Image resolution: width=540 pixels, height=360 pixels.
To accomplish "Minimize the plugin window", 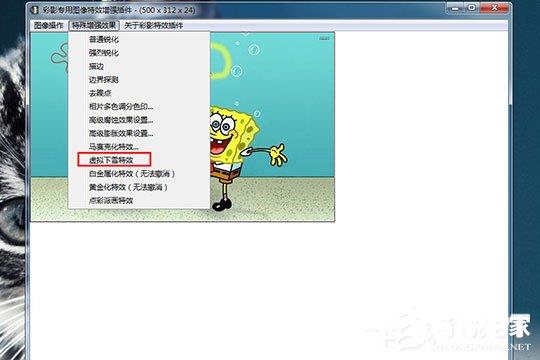I will pos(455,8).
